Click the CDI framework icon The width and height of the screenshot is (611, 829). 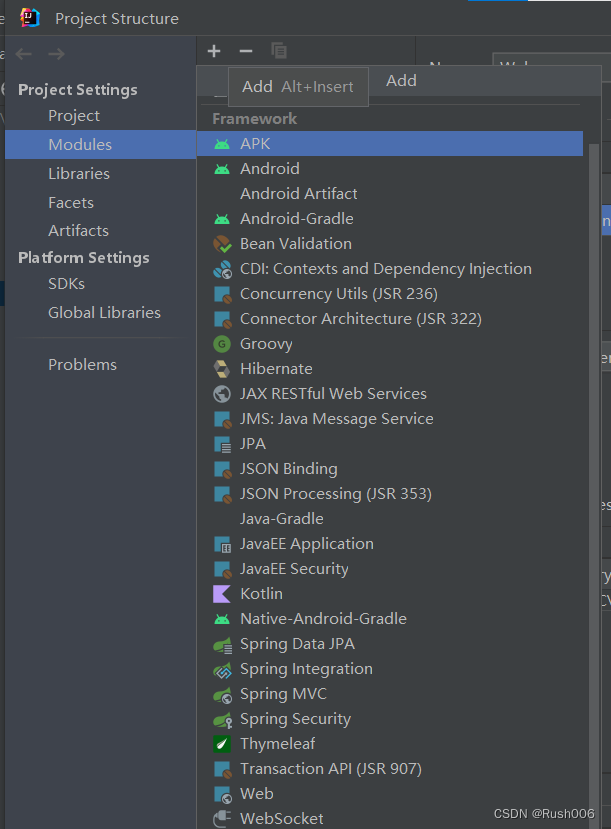point(222,269)
